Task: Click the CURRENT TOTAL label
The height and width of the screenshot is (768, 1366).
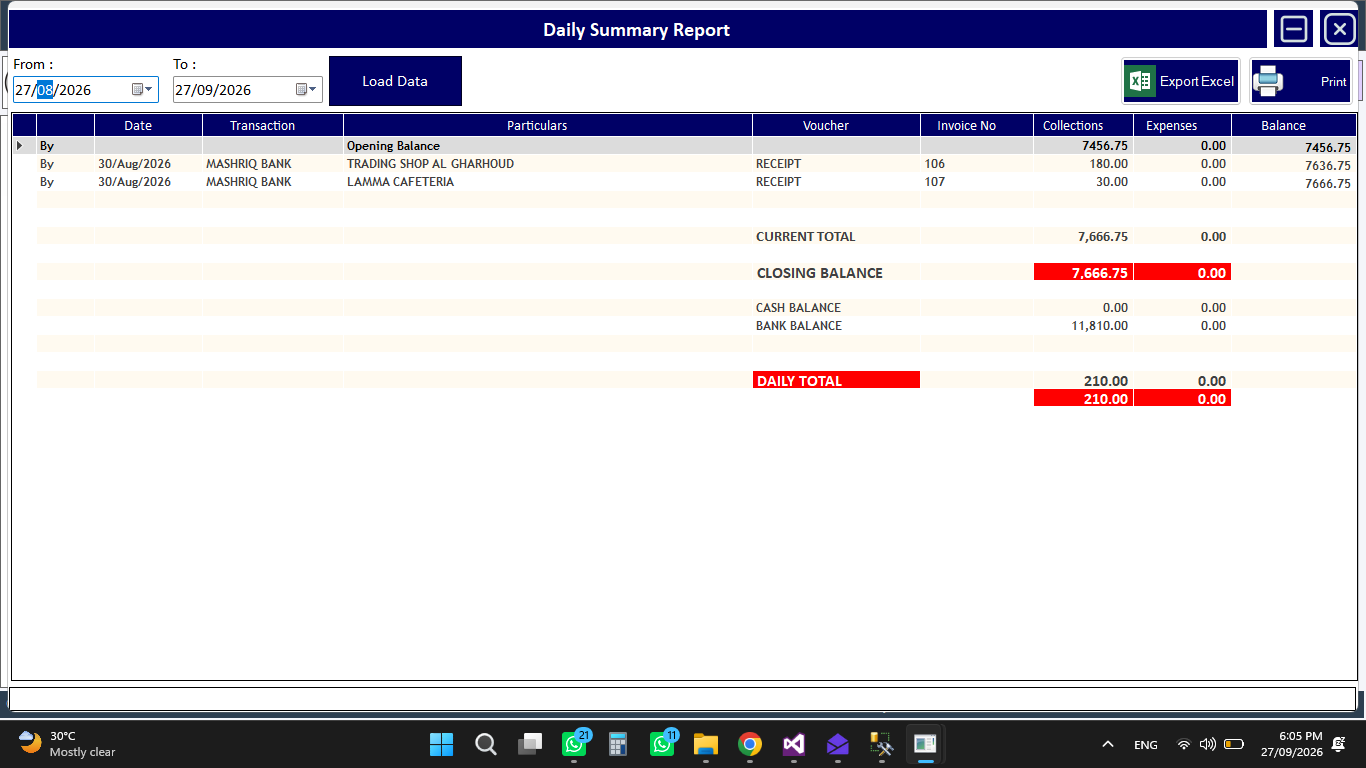Action: [x=806, y=237]
